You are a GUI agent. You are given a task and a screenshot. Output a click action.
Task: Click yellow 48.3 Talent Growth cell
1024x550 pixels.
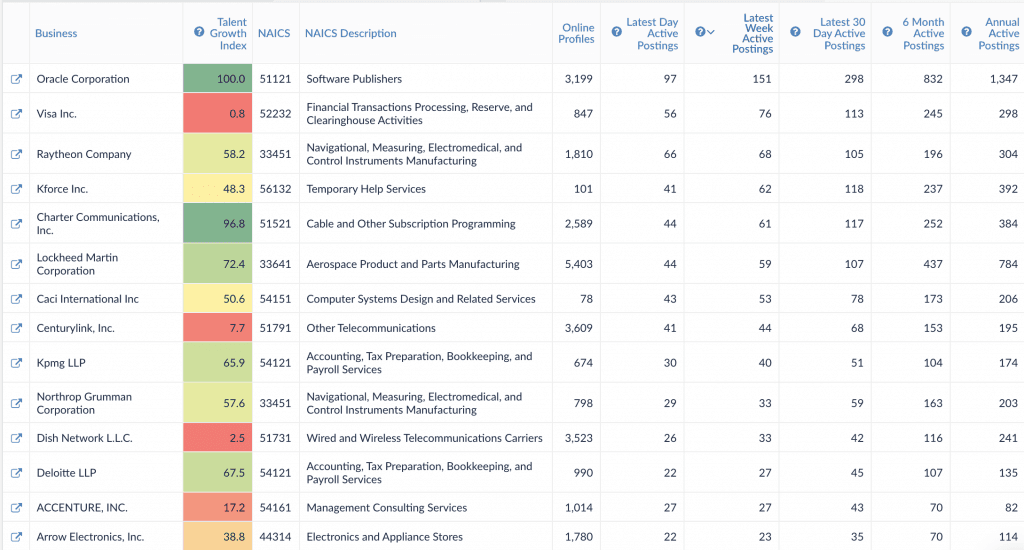click(x=217, y=189)
